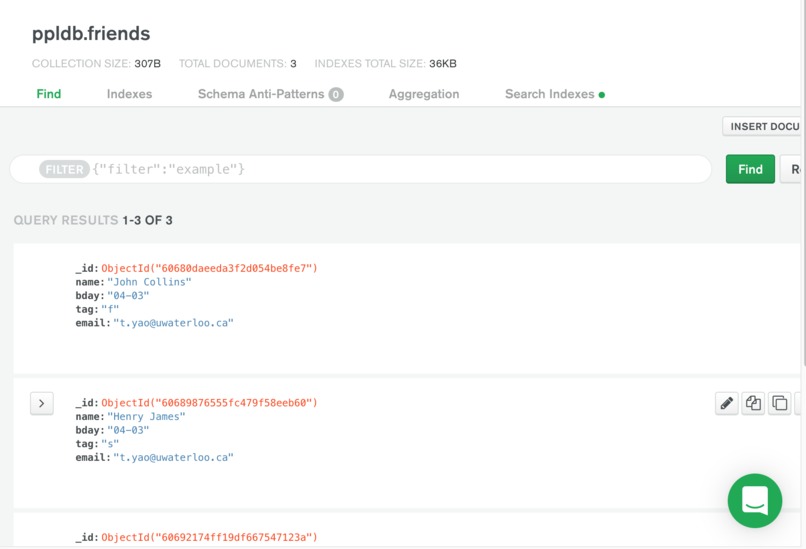Click the Insert Document button
Viewport: 806px width, 549px height.
[764, 126]
